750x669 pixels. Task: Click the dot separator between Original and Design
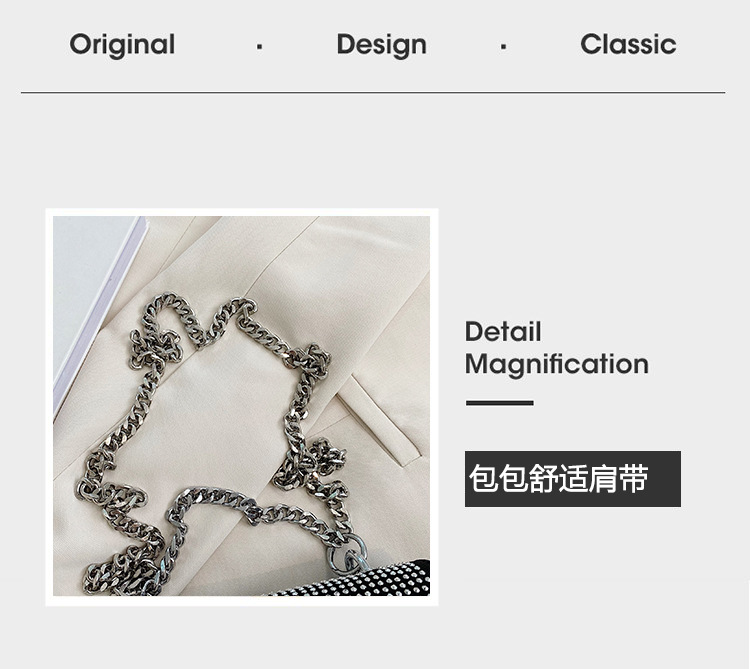259,46
